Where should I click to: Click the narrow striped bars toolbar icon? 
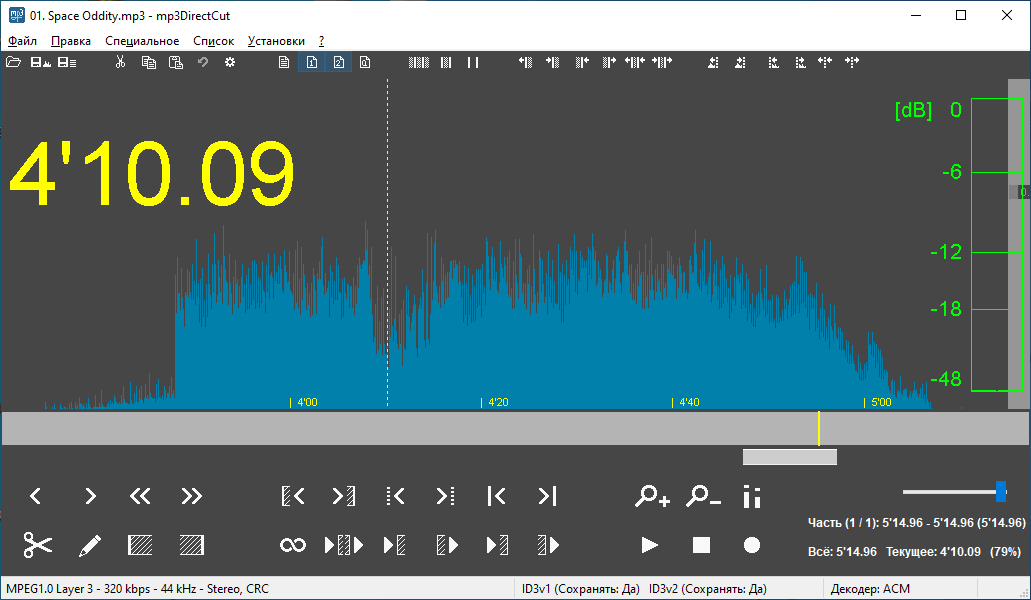[446, 62]
